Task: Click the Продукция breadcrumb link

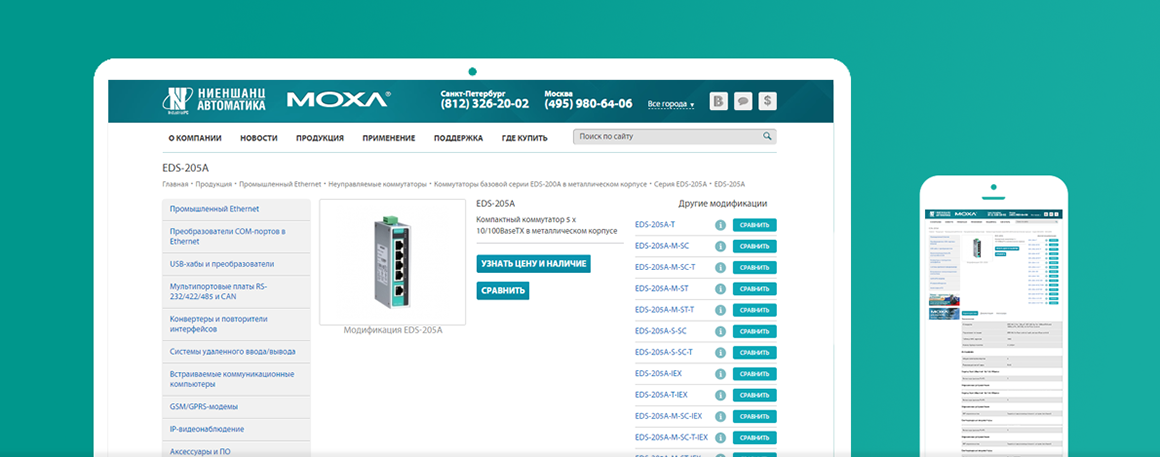Action: (x=214, y=183)
